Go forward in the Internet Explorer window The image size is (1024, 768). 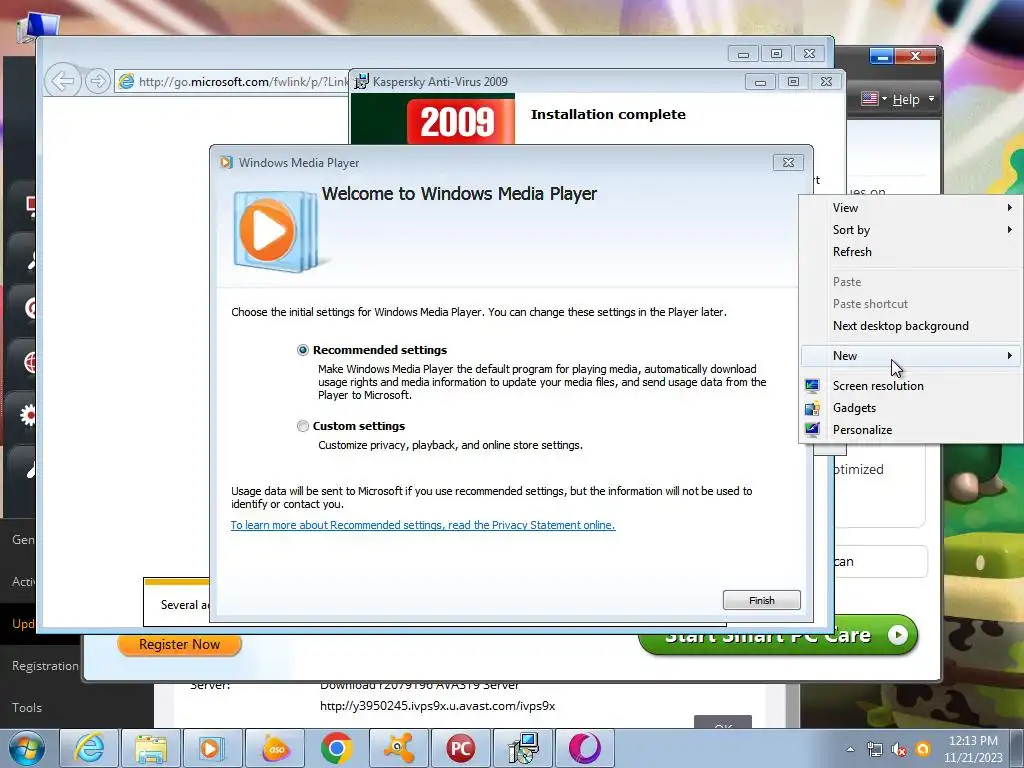pyautogui.click(x=97, y=81)
